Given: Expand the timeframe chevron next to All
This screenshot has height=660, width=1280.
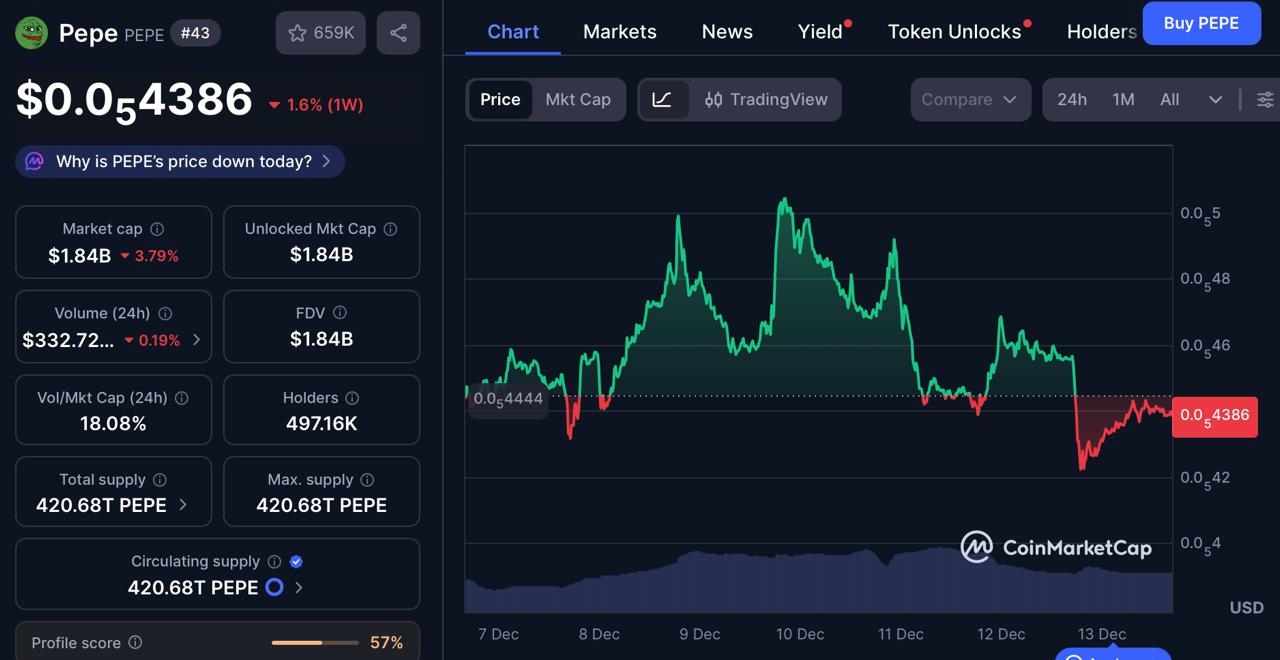Looking at the screenshot, I should 1216,99.
